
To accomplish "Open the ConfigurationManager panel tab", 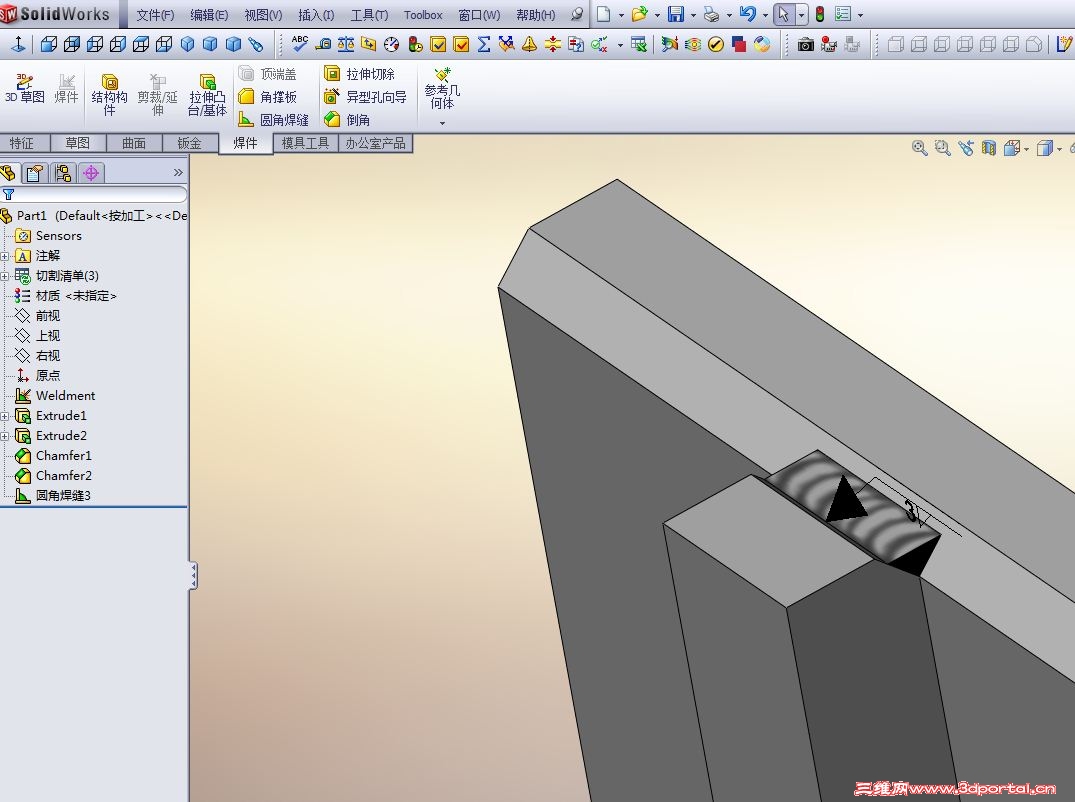I will pyautogui.click(x=63, y=173).
